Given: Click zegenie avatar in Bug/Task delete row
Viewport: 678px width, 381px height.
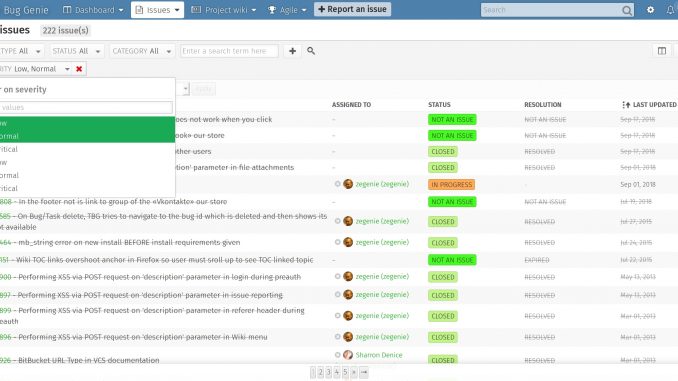Looking at the screenshot, I should pos(348,221).
